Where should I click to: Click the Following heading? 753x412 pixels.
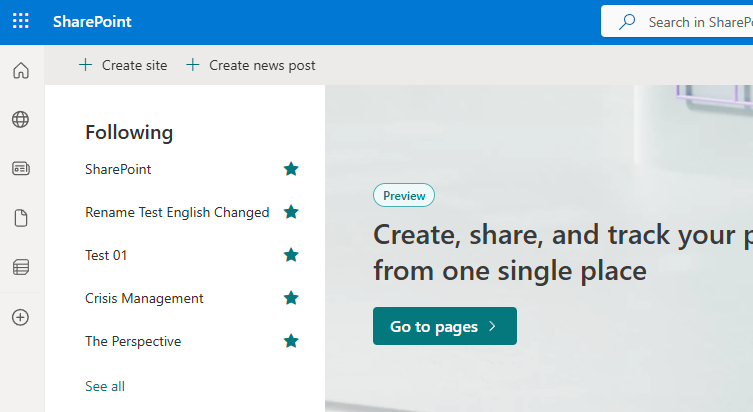click(x=129, y=133)
